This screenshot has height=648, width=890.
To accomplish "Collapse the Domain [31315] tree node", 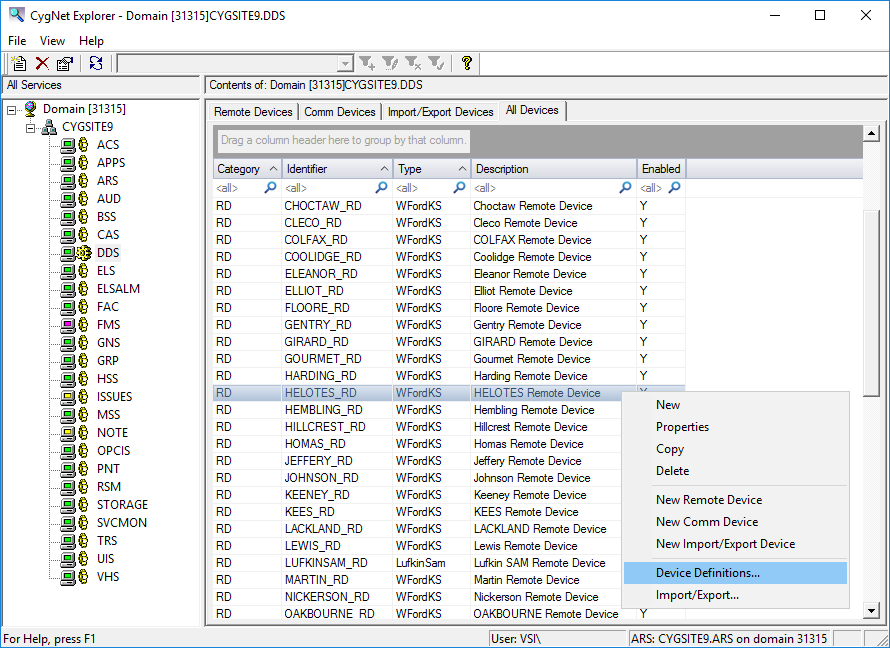I will [x=11, y=110].
